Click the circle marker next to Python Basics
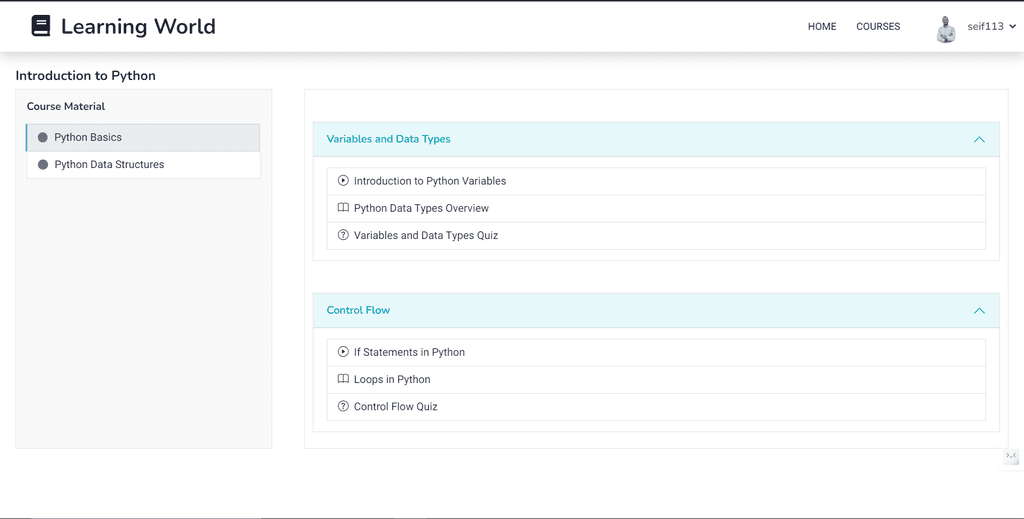Image resolution: width=1024 pixels, height=519 pixels. pos(42,137)
